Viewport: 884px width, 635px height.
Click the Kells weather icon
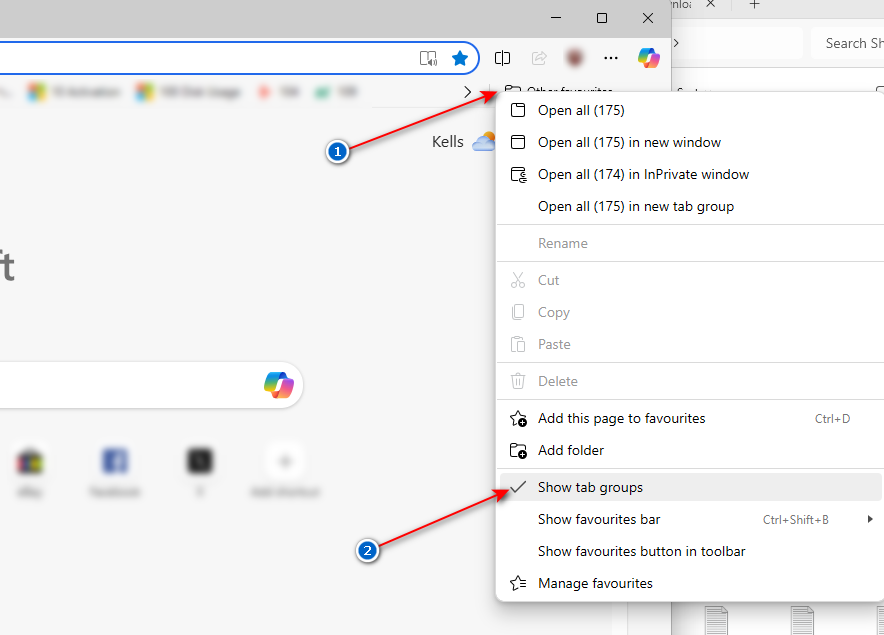(x=484, y=142)
